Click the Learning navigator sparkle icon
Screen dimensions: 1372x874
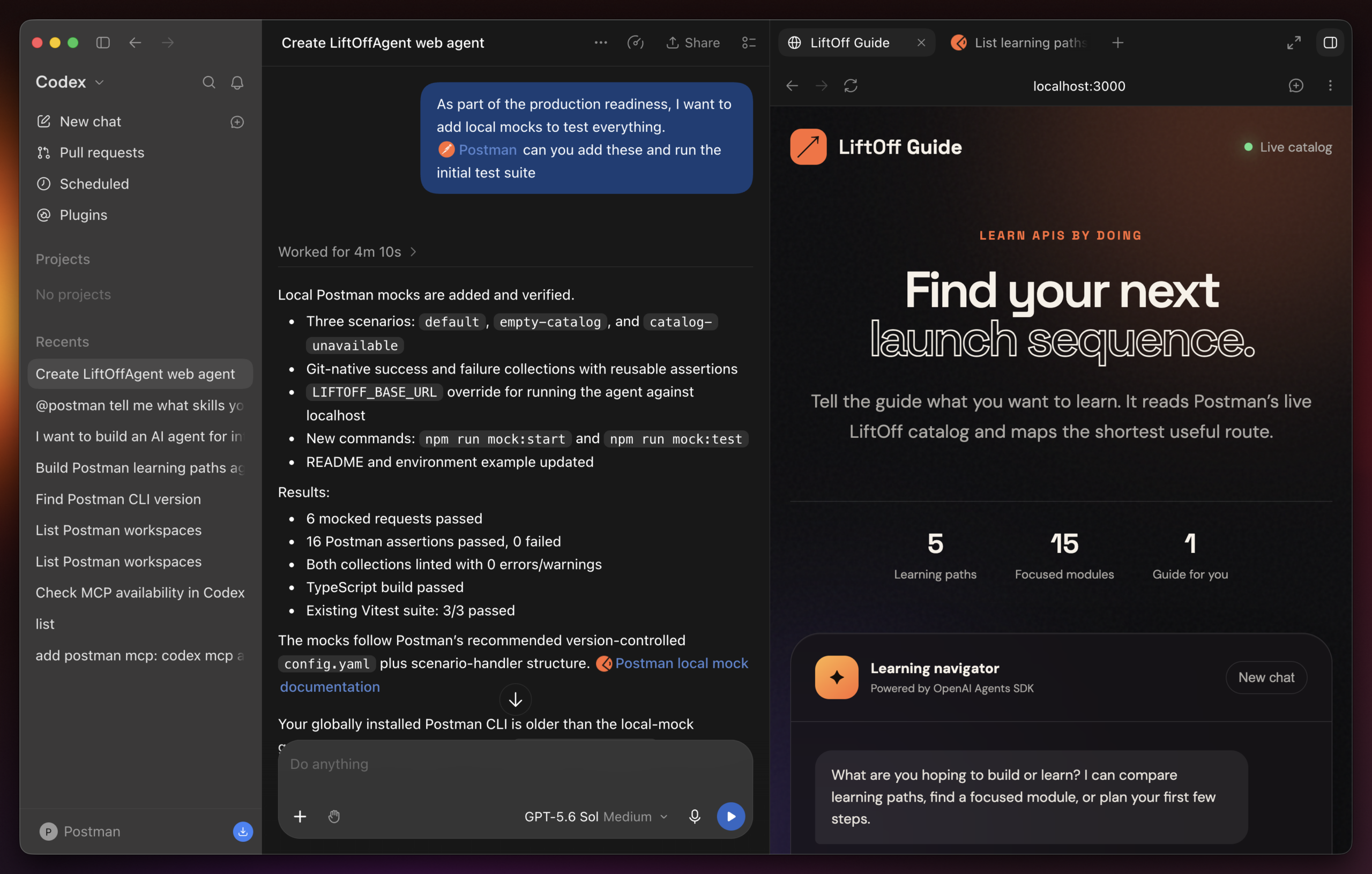pos(837,677)
